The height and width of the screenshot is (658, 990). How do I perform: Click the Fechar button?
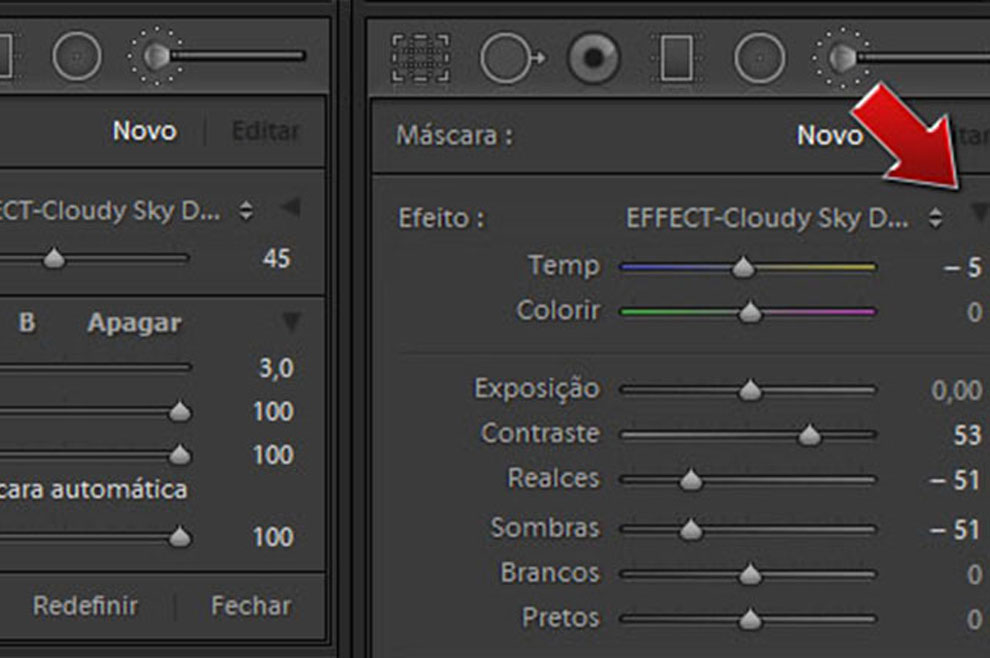coord(251,606)
